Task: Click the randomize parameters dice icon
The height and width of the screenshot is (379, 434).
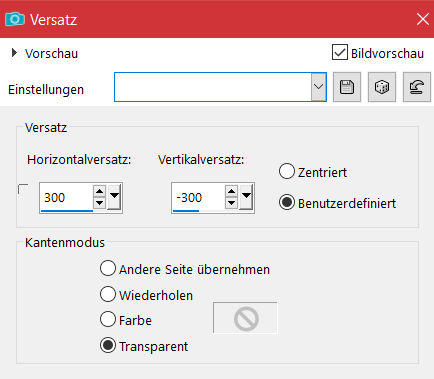Action: pos(382,87)
